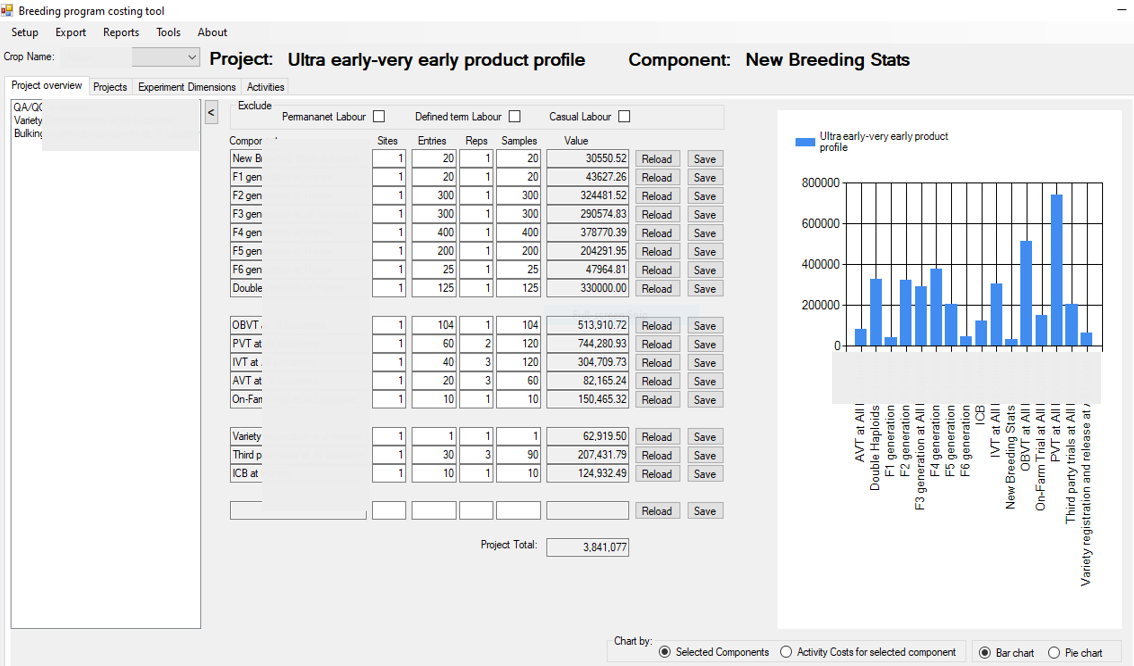The image size is (1134, 666).
Task: Click Save on the empty bottom row
Action: click(705, 511)
